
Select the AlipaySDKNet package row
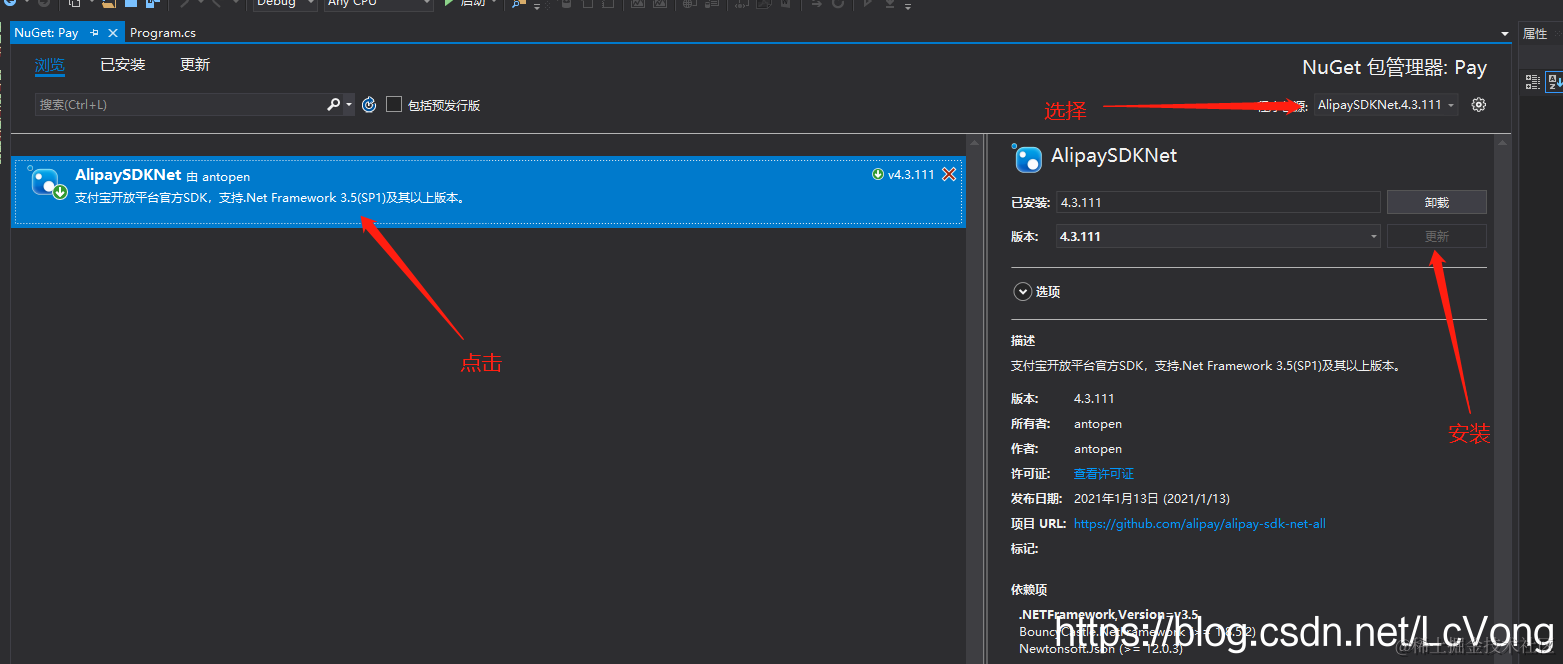point(488,192)
